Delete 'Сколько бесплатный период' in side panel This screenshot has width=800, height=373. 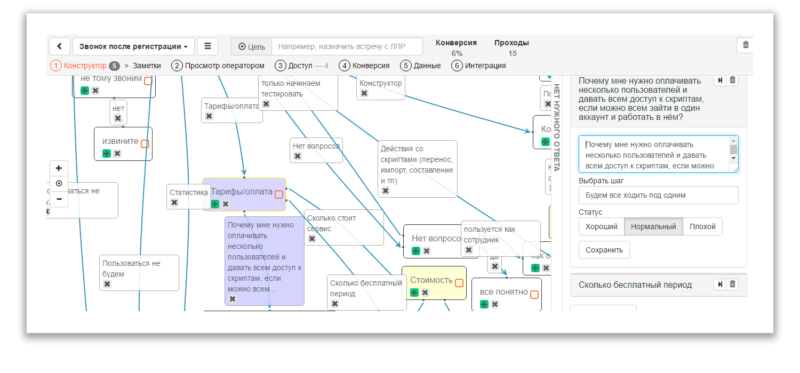pos(733,284)
